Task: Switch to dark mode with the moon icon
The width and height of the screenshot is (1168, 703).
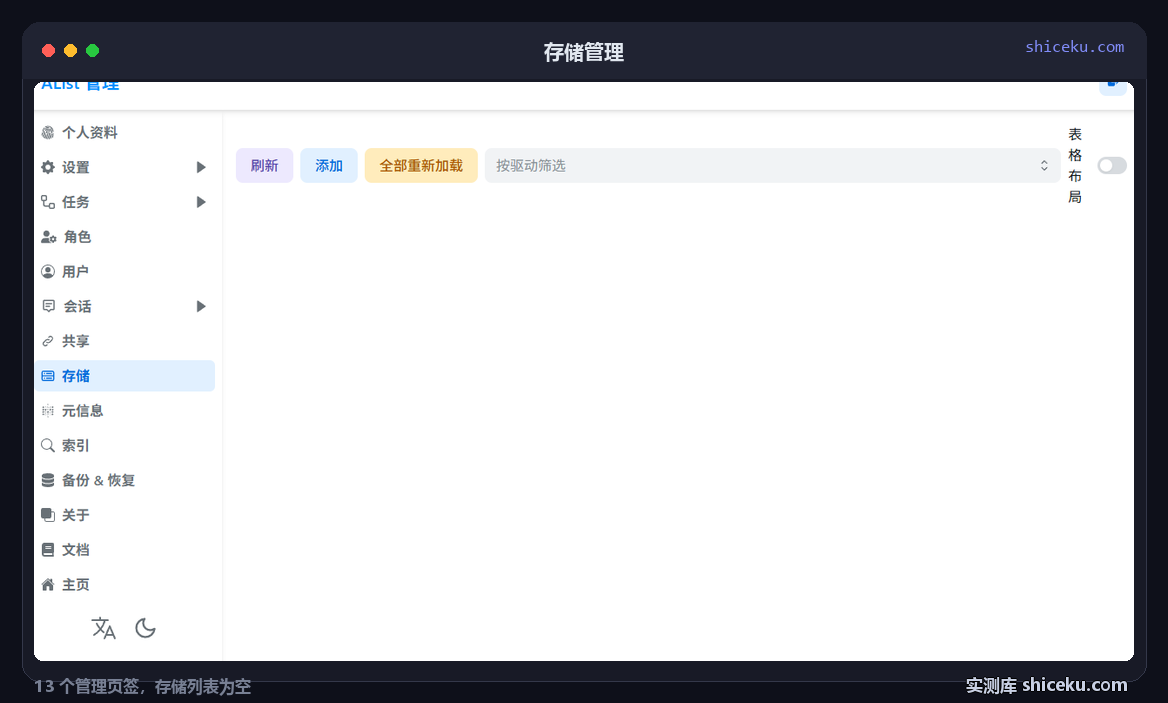Action: point(145,629)
